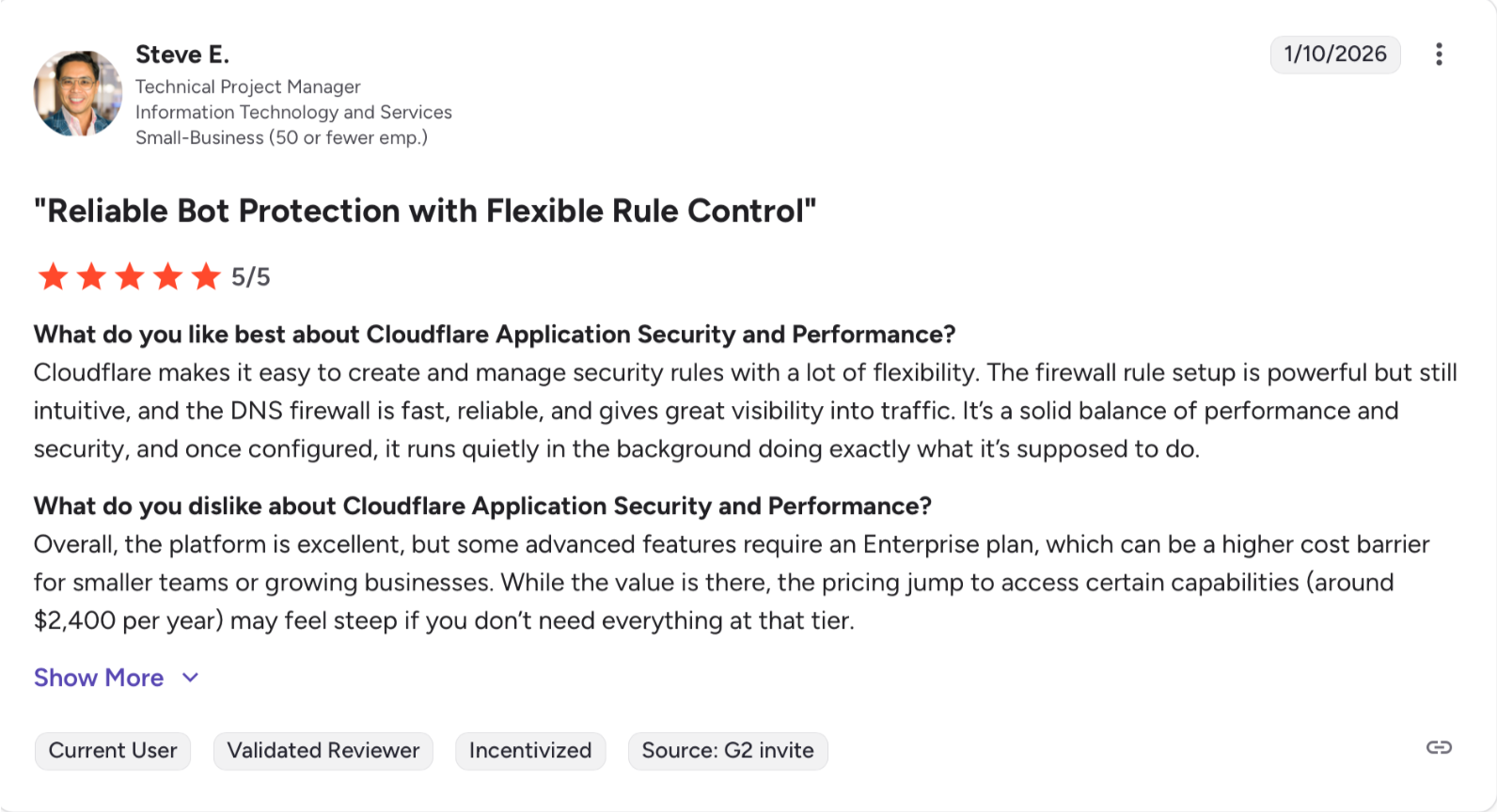Select the Incentivized tag
This screenshot has height=812, width=1497.
(x=530, y=751)
